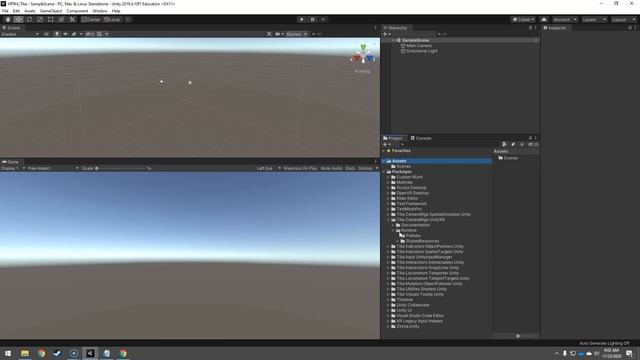Viewport: 640px width, 360px height.
Task: Switch to the Scene tab
Action: [11, 28]
